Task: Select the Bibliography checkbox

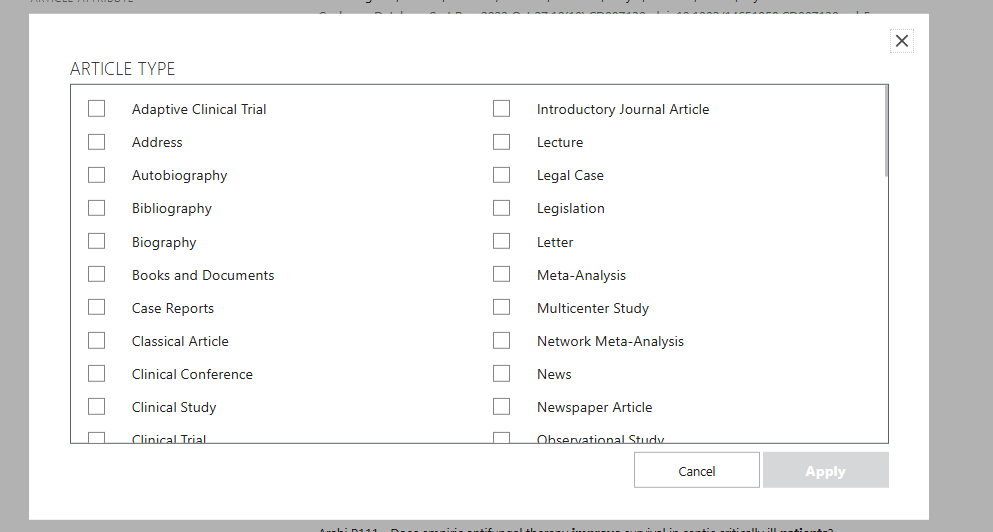Action: click(97, 208)
